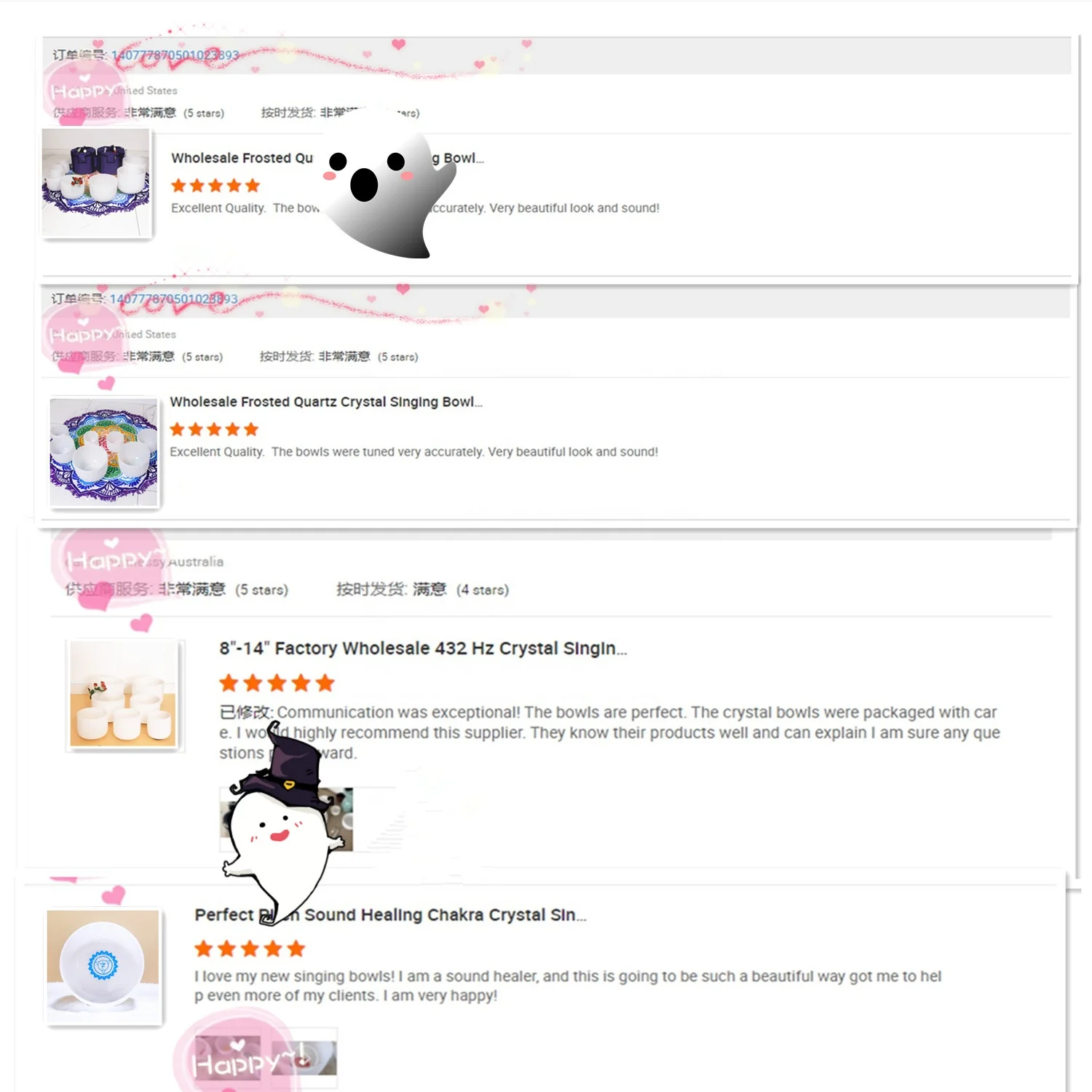Screen dimensions: 1092x1092
Task: Open the review photo behind the witch-hat ghost
Action: (x=287, y=819)
